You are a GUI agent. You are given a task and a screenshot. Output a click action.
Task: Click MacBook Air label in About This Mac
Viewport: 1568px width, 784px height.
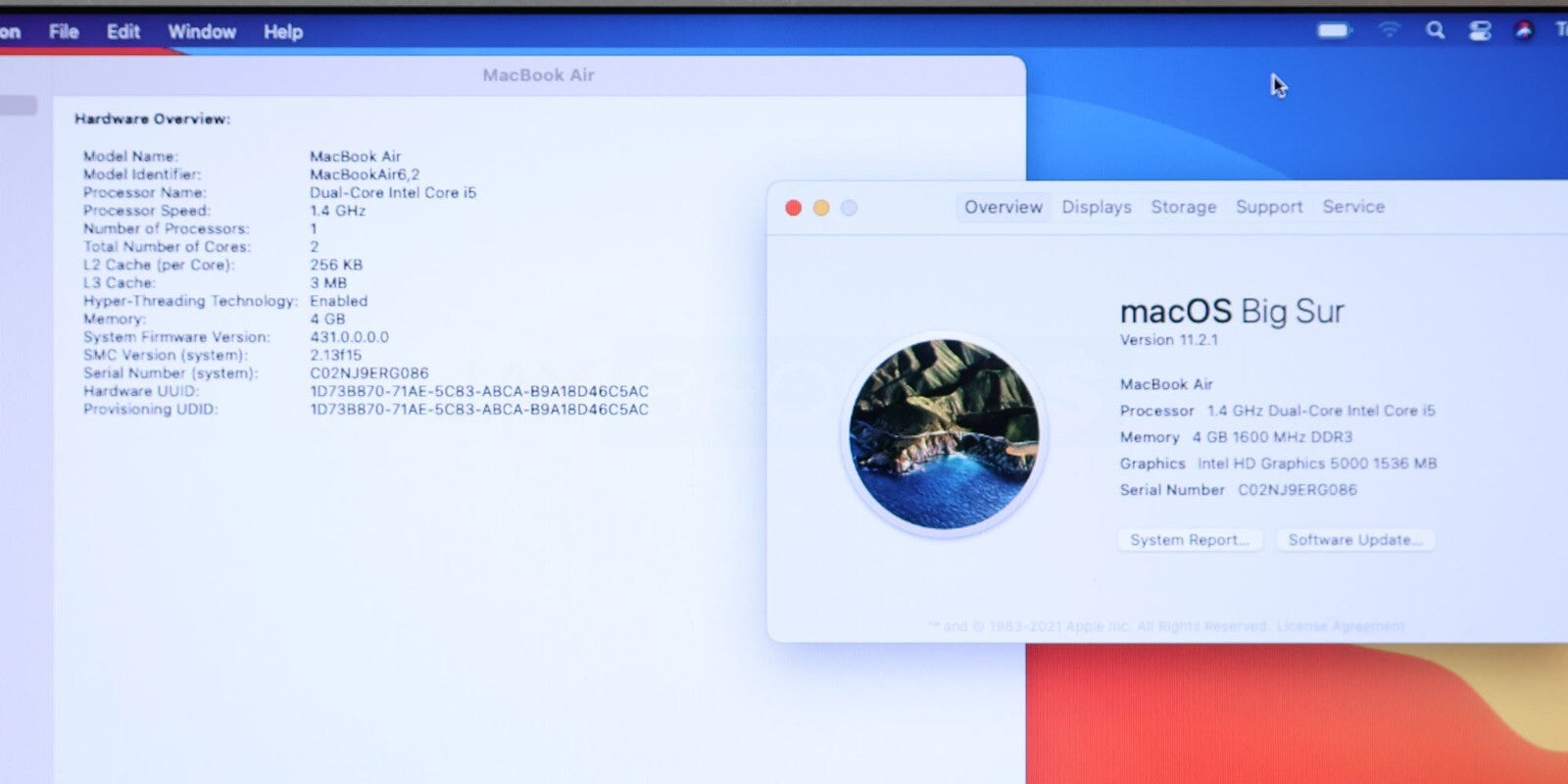coord(1166,385)
